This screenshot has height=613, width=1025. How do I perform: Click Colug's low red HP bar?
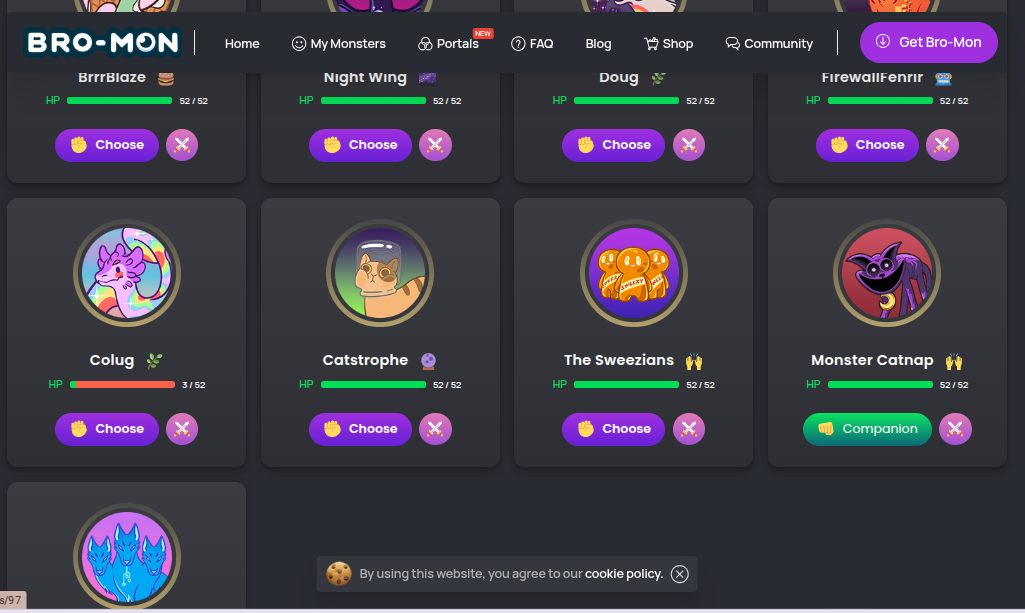[x=122, y=385]
